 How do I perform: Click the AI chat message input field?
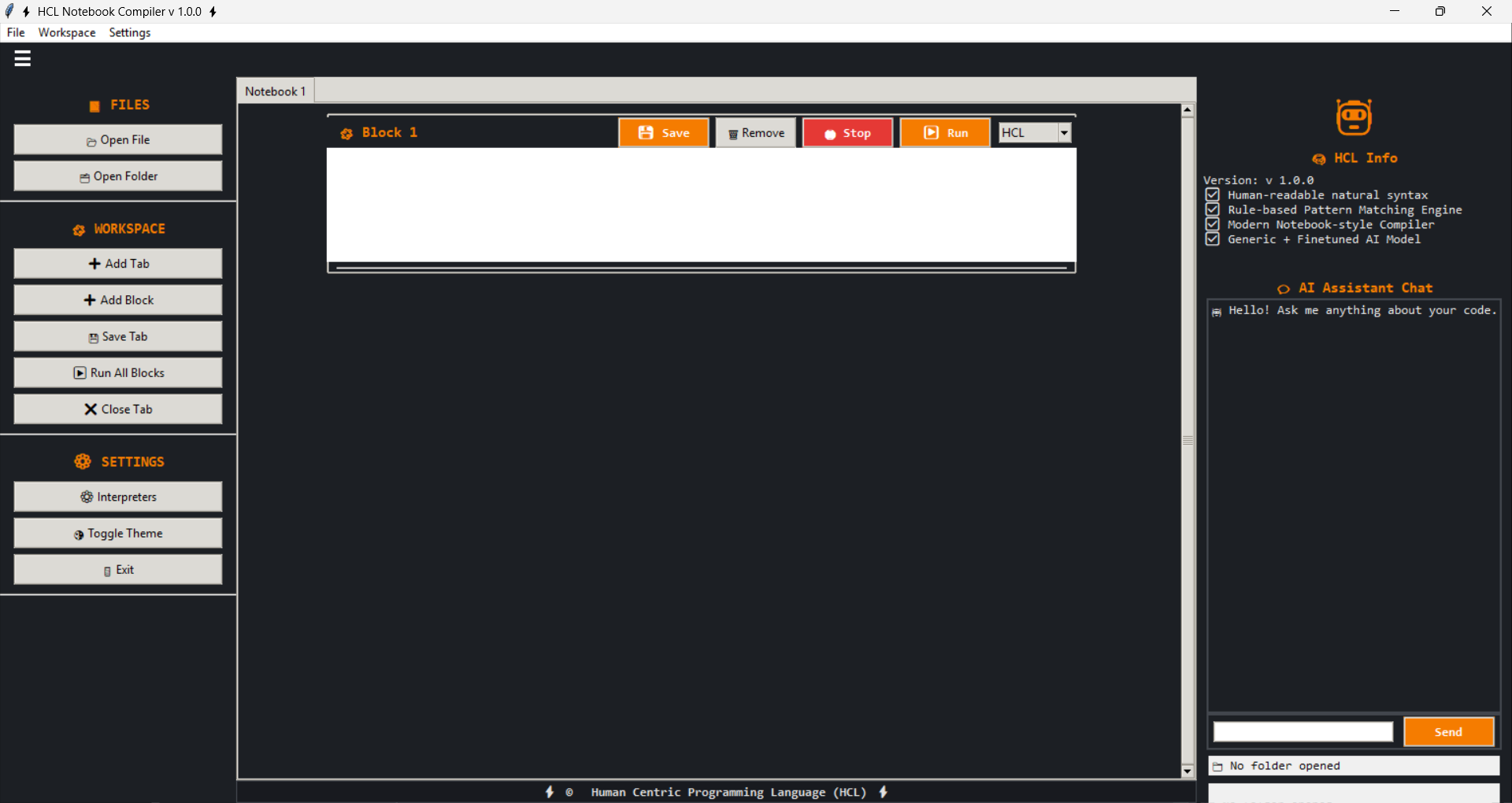click(x=1303, y=731)
